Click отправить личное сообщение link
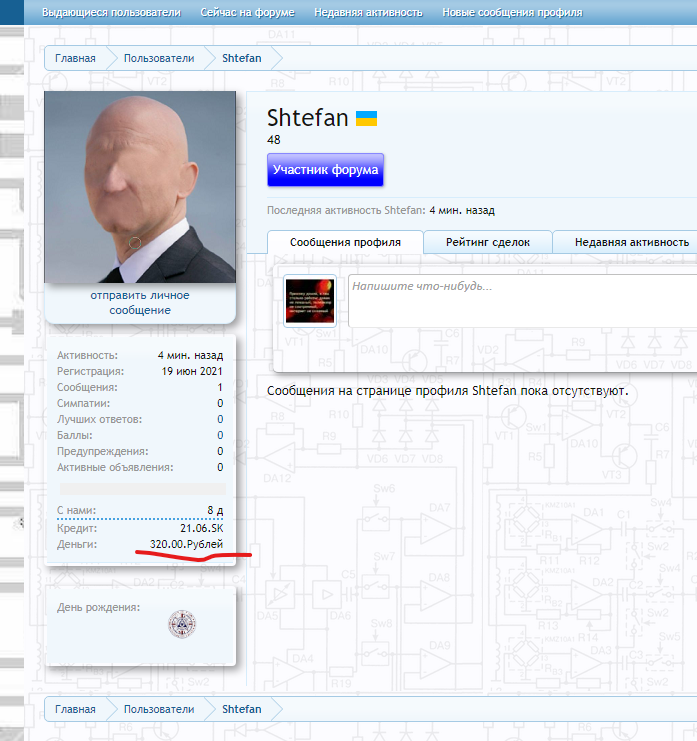This screenshot has width=697, height=741. coord(140,303)
